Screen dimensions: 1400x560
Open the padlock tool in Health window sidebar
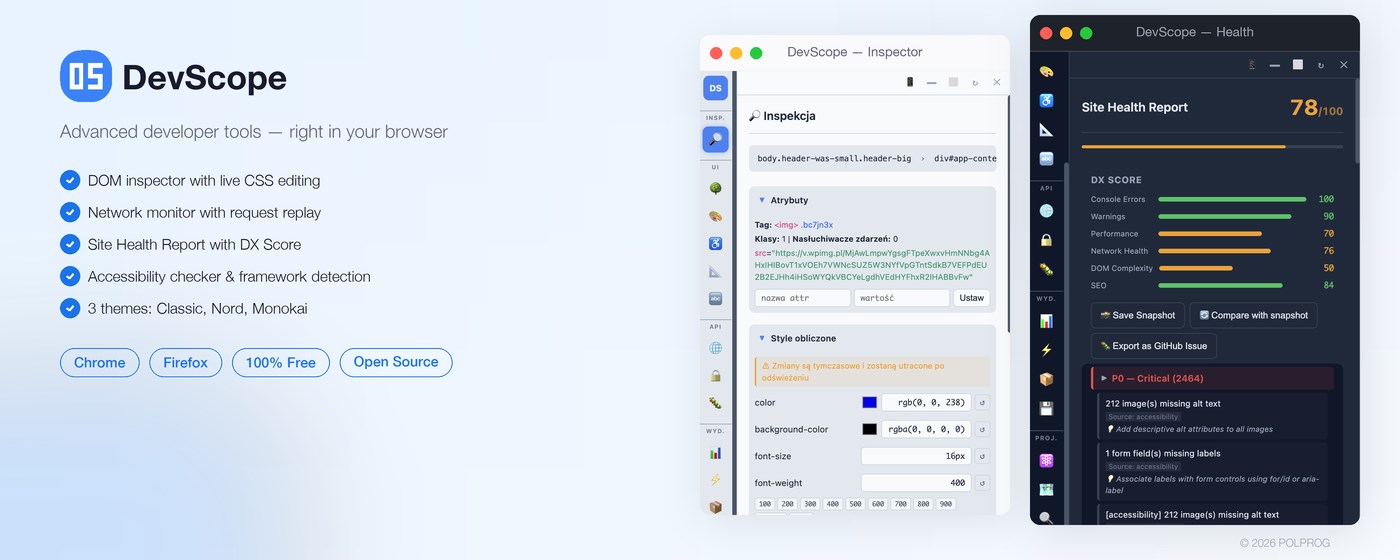click(x=1046, y=240)
